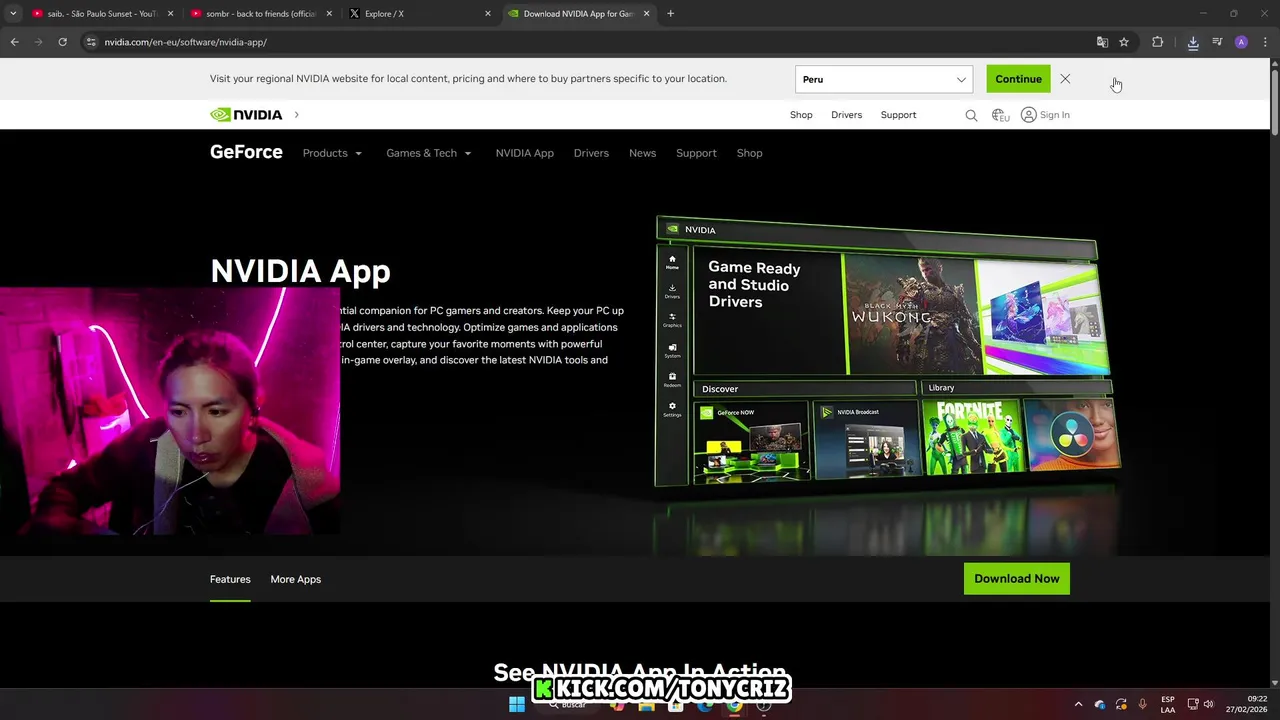This screenshot has height=720, width=1280.
Task: Select the More Apps tab
Action: pos(295,579)
